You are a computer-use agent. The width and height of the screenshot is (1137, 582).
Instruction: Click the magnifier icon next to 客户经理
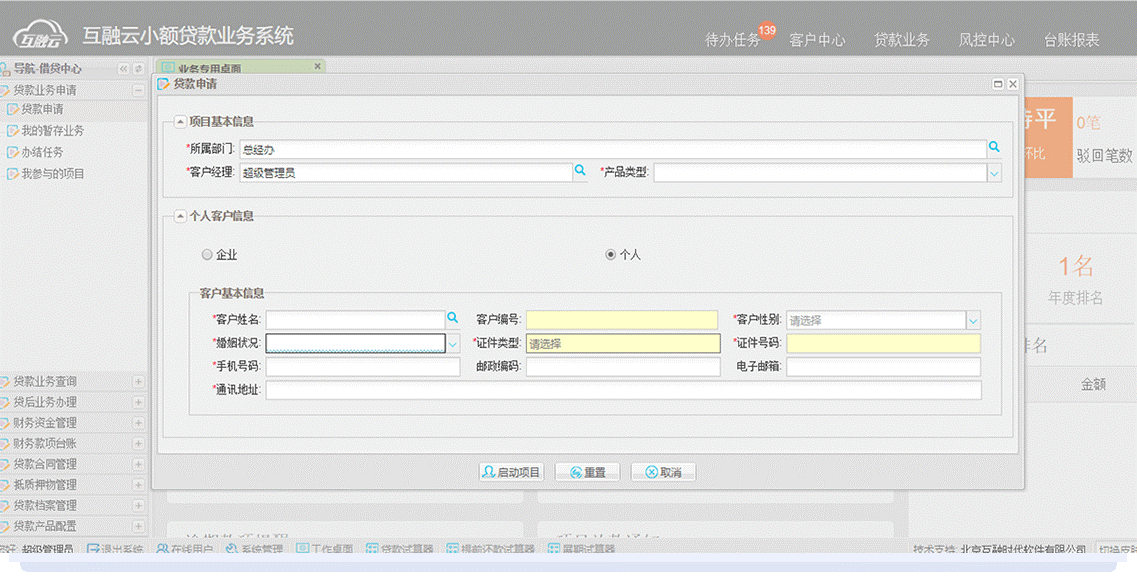[x=579, y=171]
